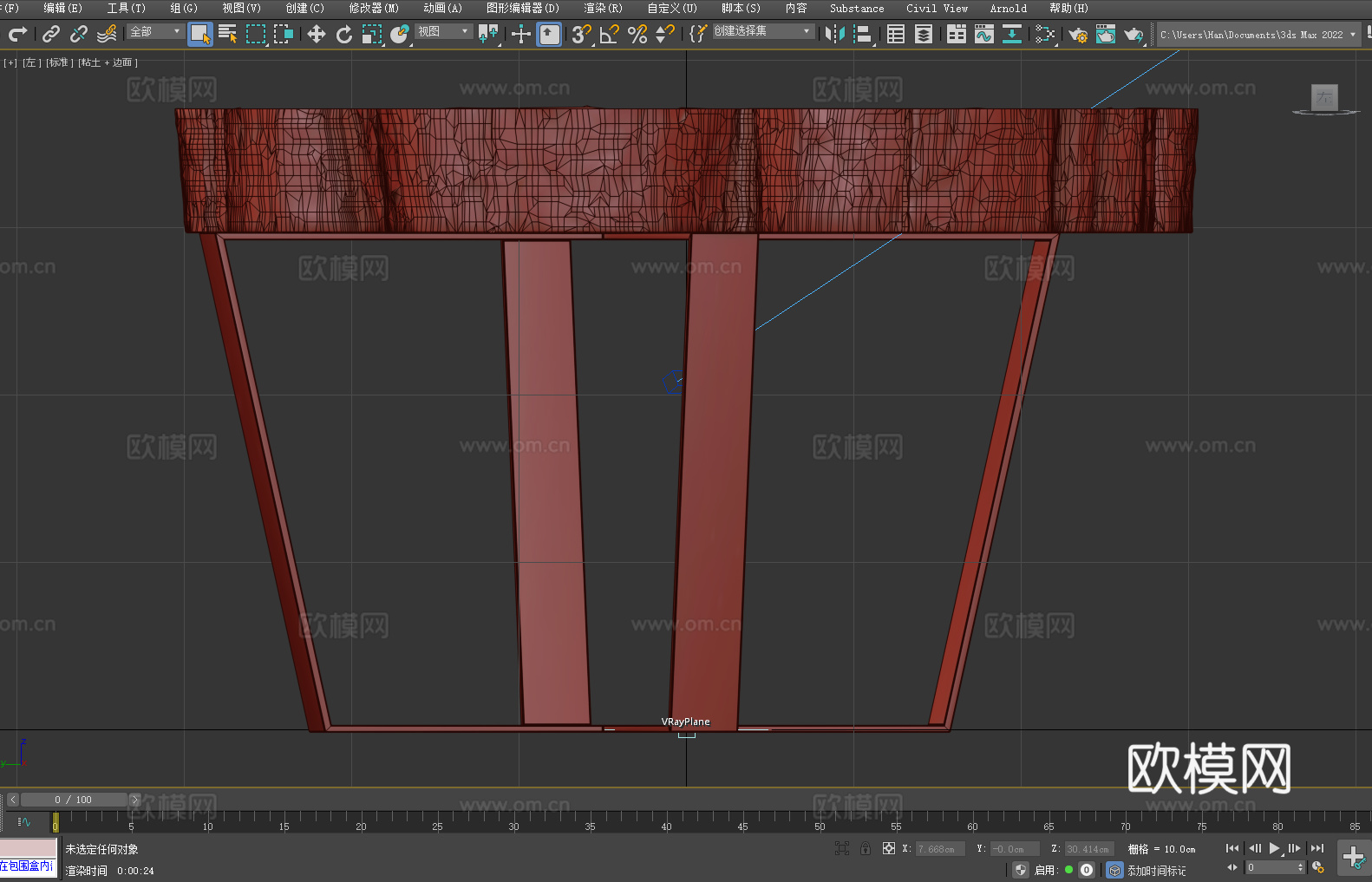Open 创建选择集 named selection dropdown
The image size is (1372, 882).
point(763,31)
